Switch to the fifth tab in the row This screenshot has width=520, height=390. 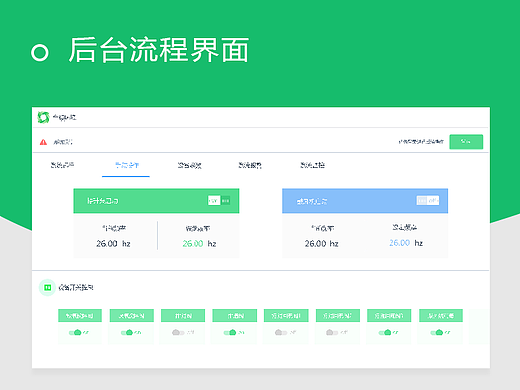(312, 165)
